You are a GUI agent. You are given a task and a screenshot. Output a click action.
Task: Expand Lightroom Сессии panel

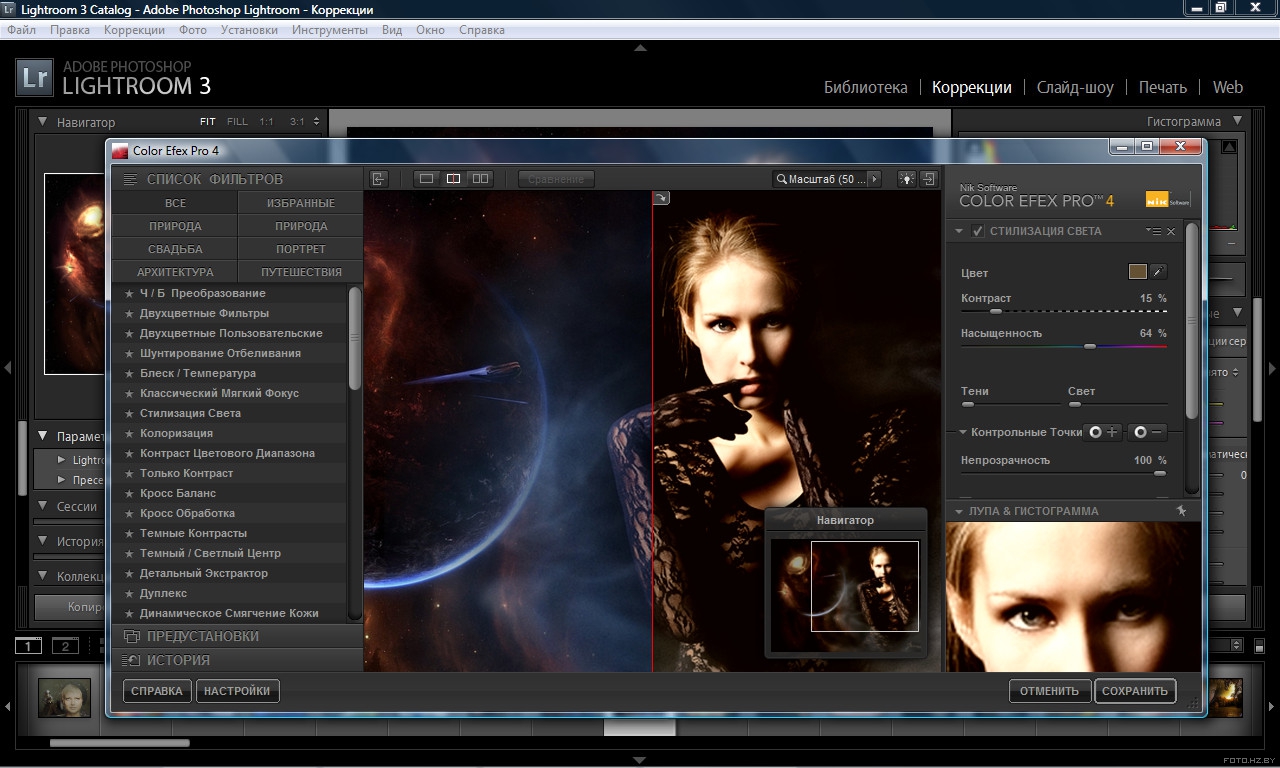[x=43, y=506]
